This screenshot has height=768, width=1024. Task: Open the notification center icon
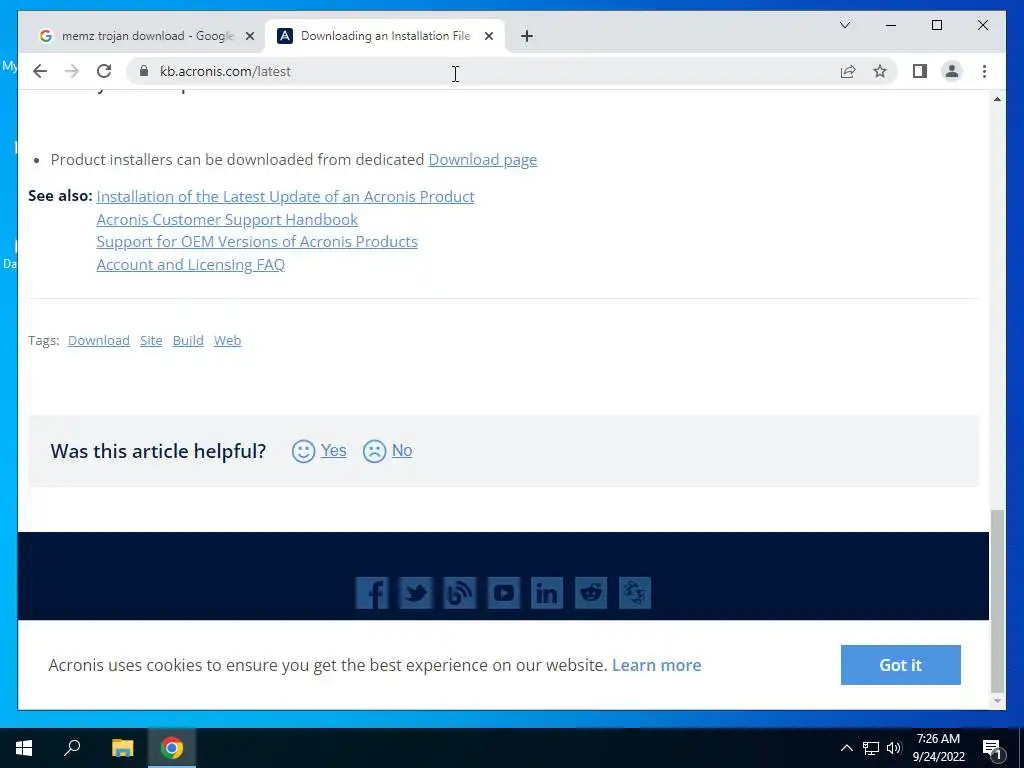point(992,749)
